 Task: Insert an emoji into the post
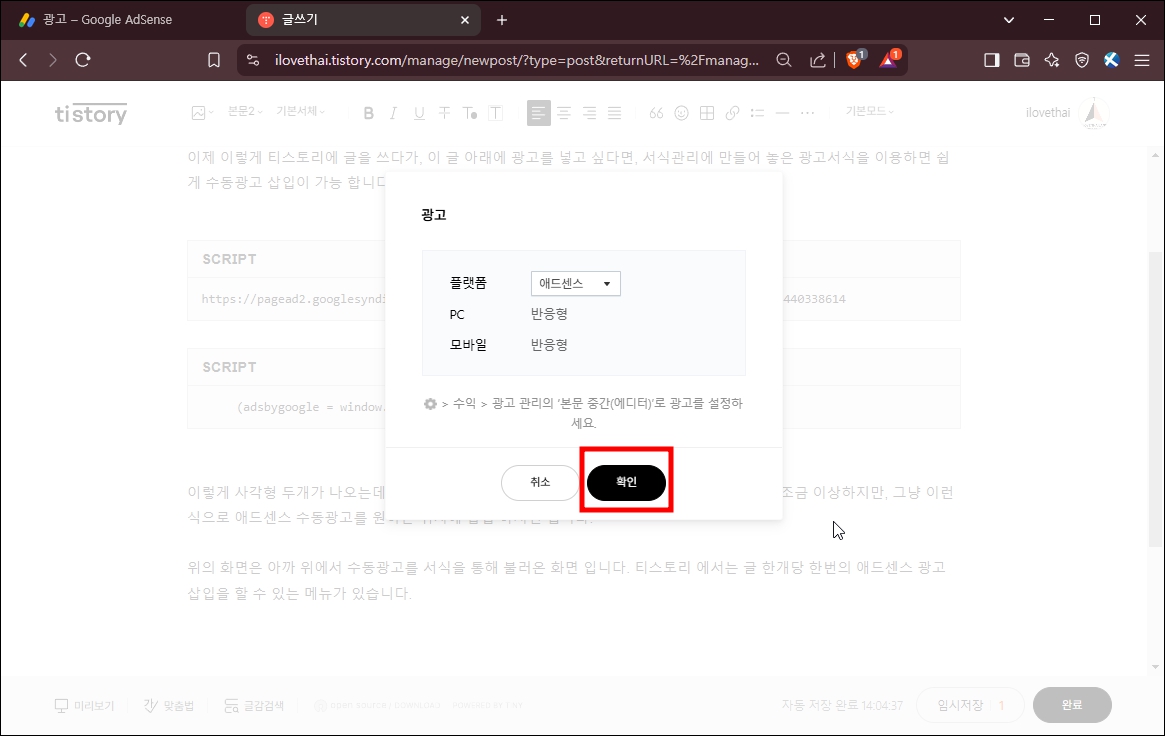[681, 112]
